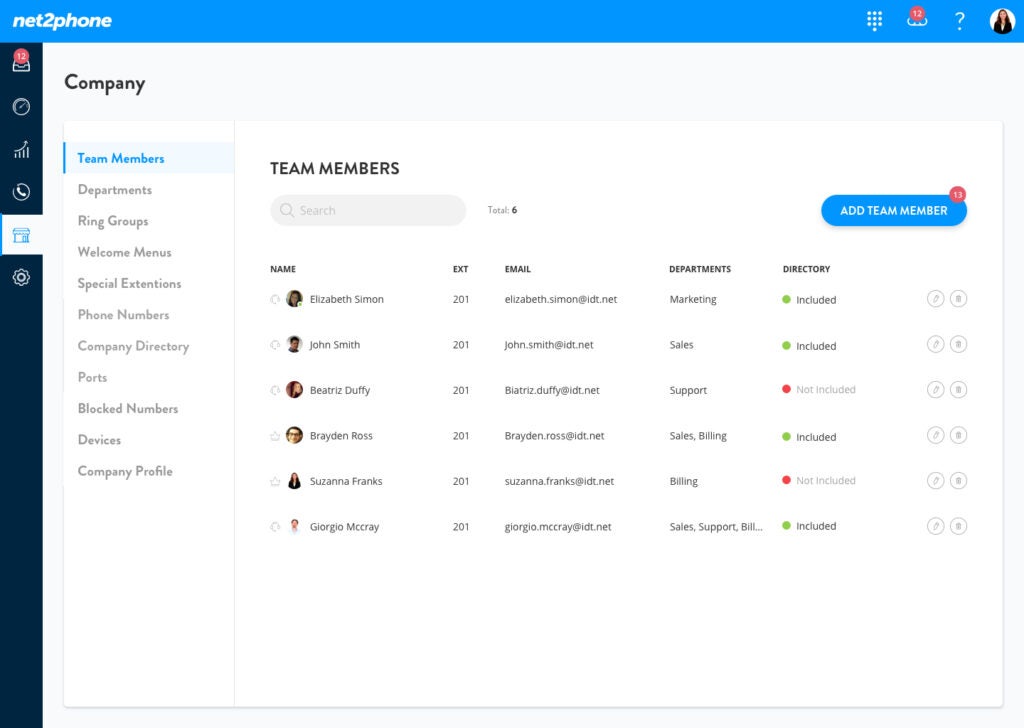
Task: Click the edit pencil for Elizabeth Simon
Action: [x=935, y=299]
